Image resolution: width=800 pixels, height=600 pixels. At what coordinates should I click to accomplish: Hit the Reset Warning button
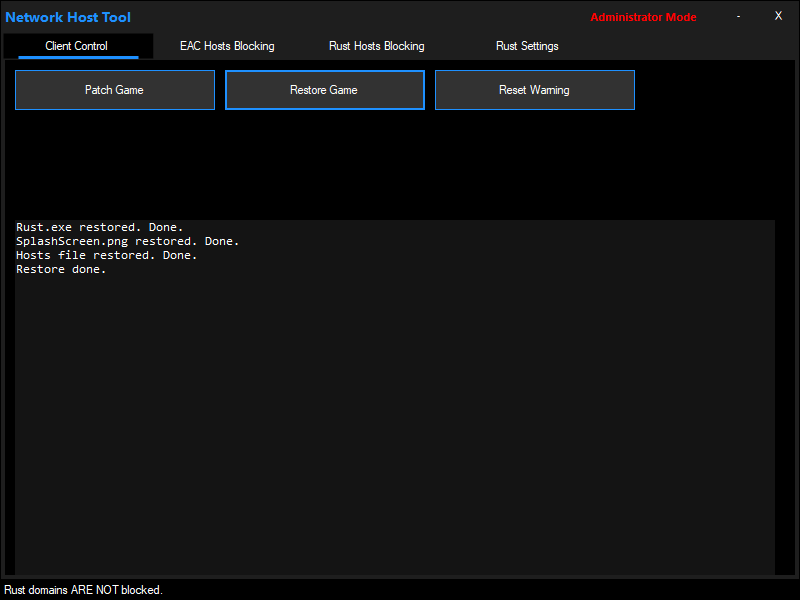[x=534, y=90]
